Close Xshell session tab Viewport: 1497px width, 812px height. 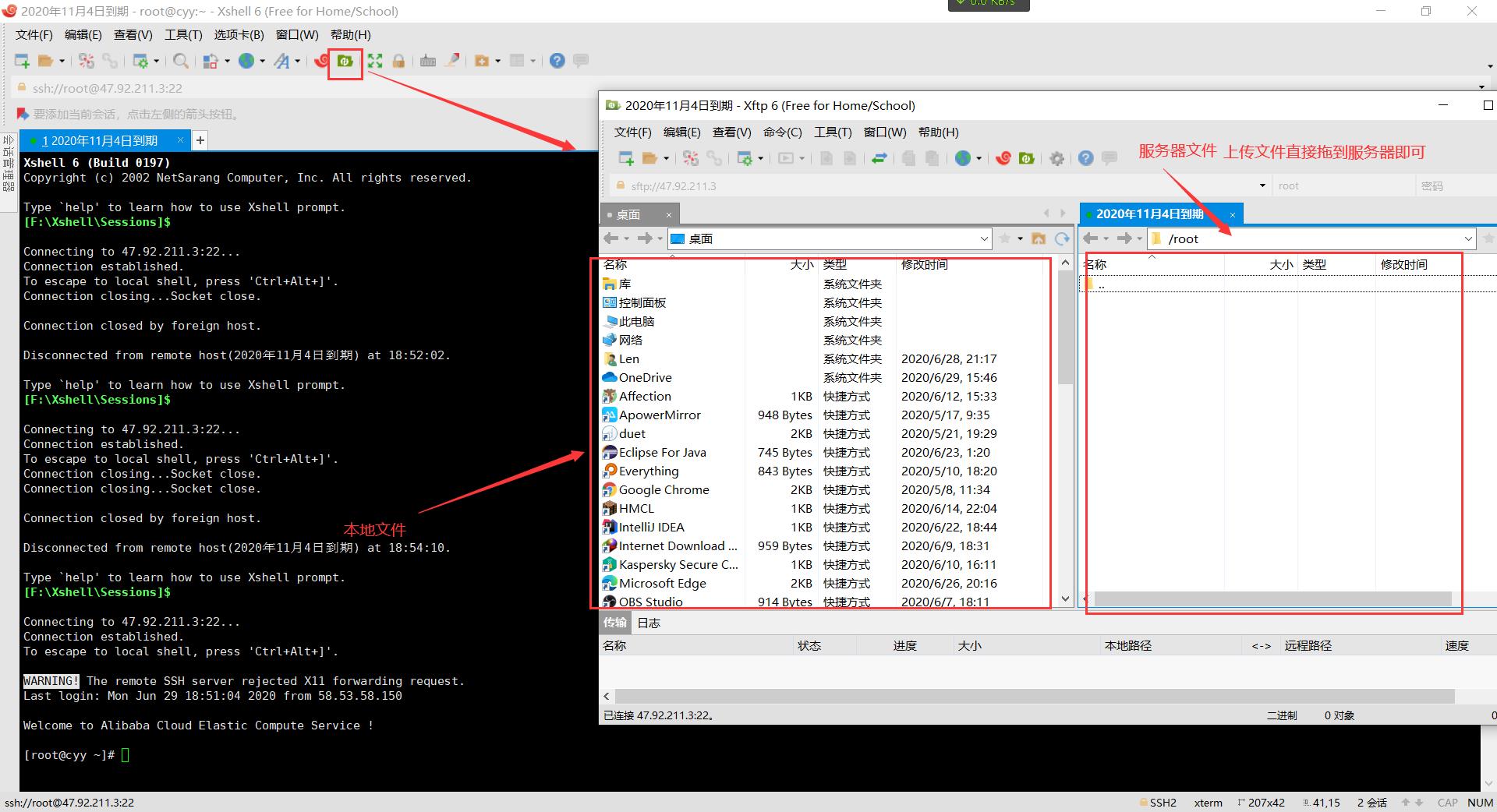[x=180, y=139]
